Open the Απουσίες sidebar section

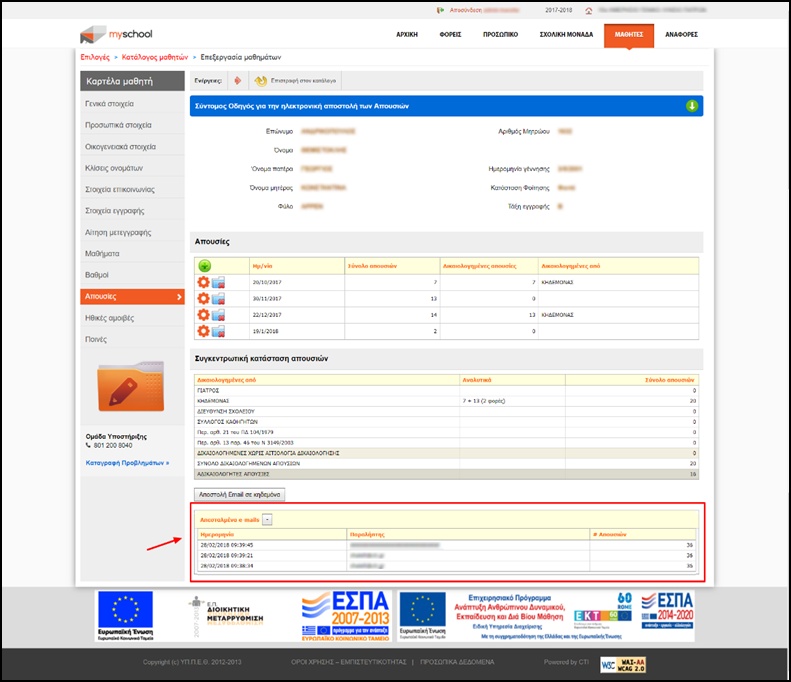click(132, 296)
